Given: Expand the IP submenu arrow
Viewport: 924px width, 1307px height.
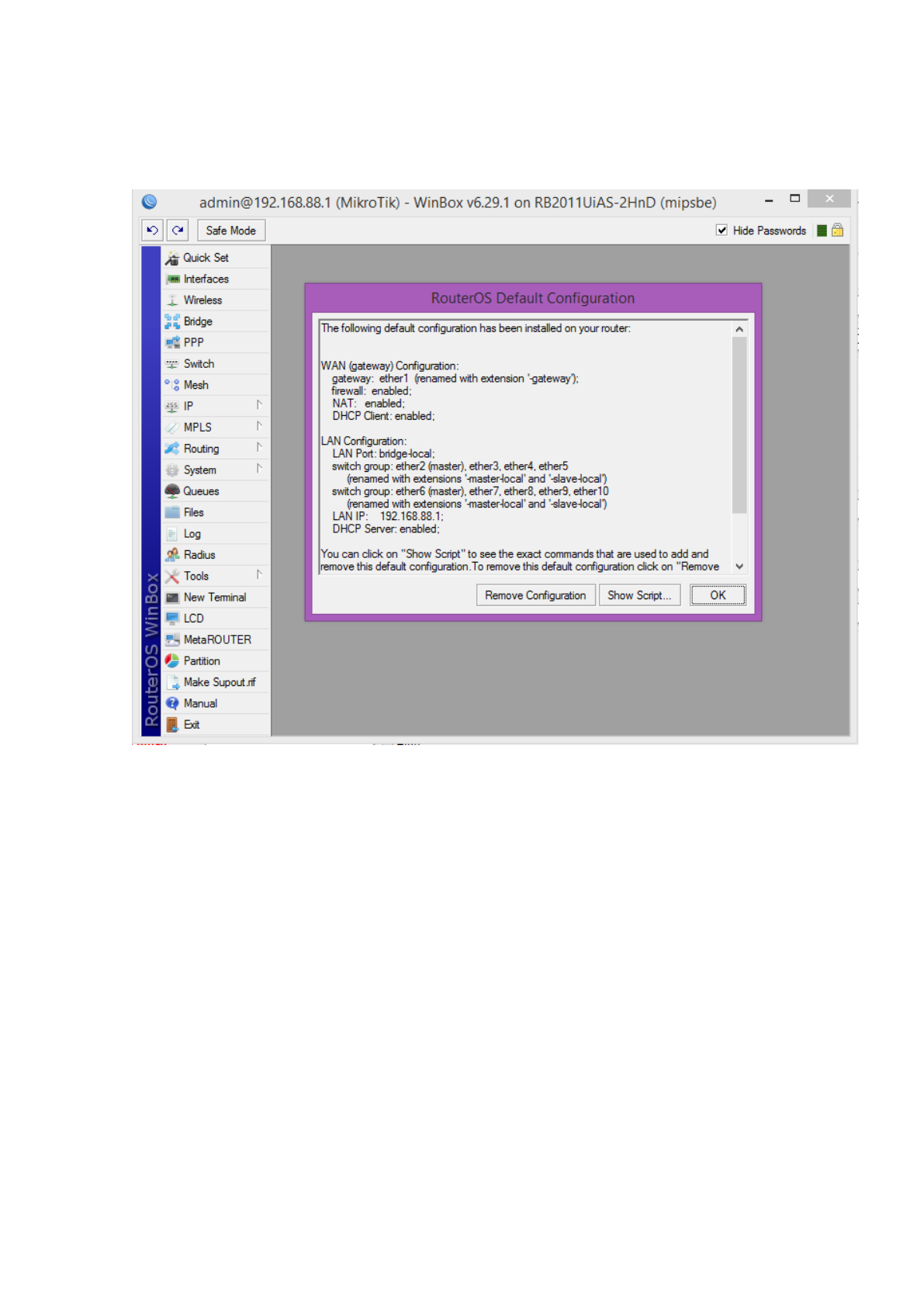Looking at the screenshot, I should pos(259,404).
